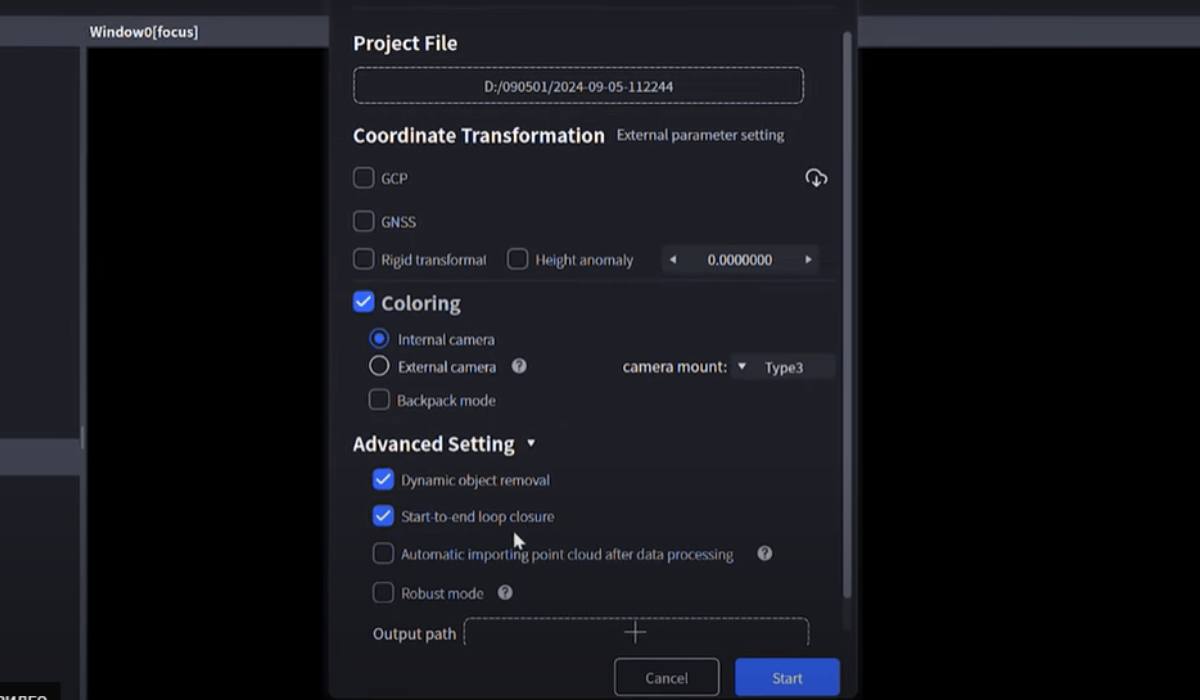Click the Project File path field

(578, 86)
